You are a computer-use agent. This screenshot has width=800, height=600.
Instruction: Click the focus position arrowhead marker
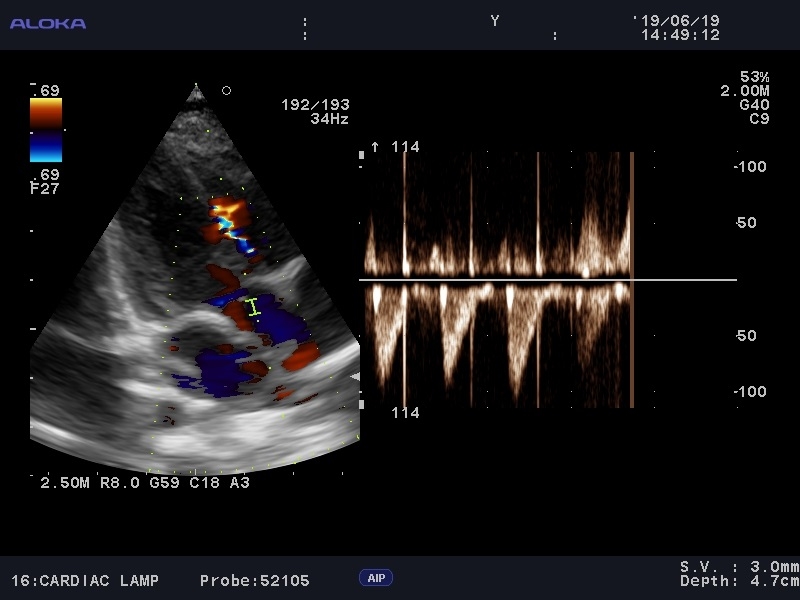pos(355,377)
